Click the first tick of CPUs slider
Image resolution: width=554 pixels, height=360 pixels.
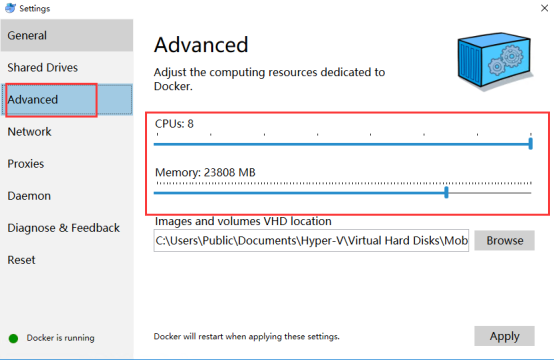point(158,134)
